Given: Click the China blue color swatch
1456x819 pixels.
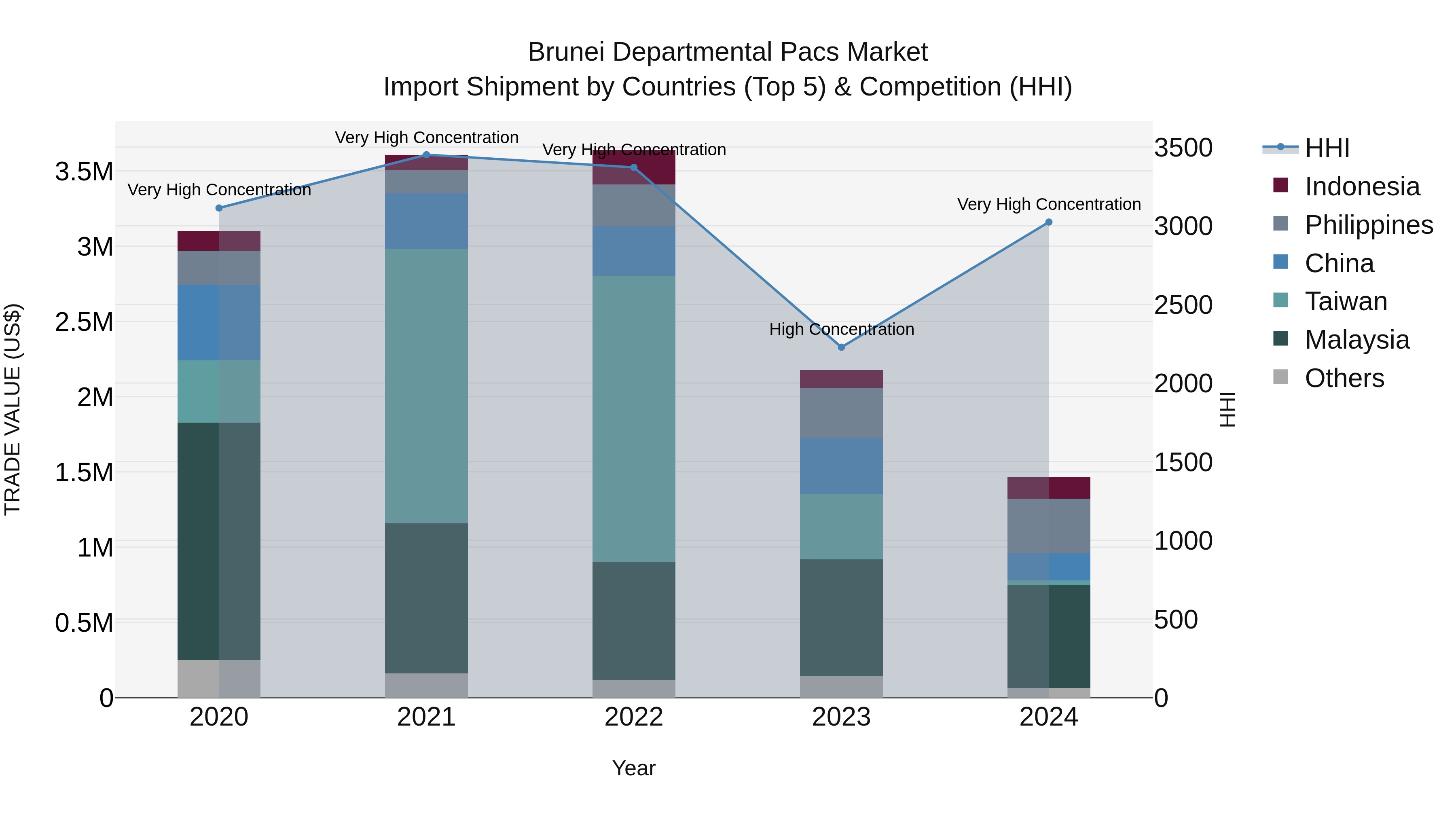Looking at the screenshot, I should (1281, 262).
